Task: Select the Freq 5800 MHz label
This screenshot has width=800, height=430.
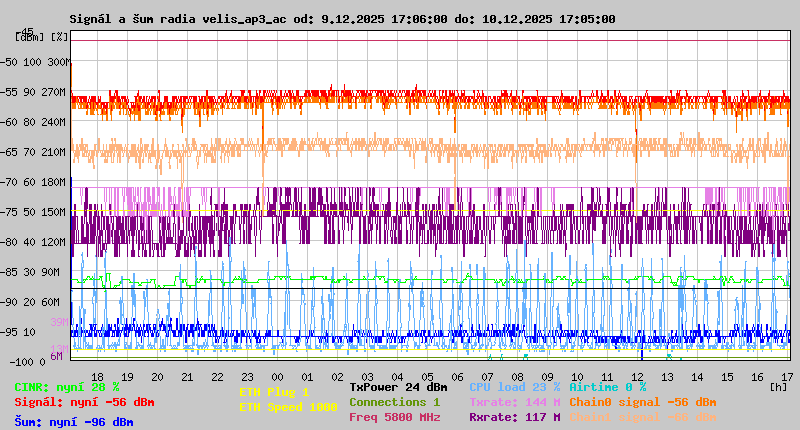Action: coord(397,417)
